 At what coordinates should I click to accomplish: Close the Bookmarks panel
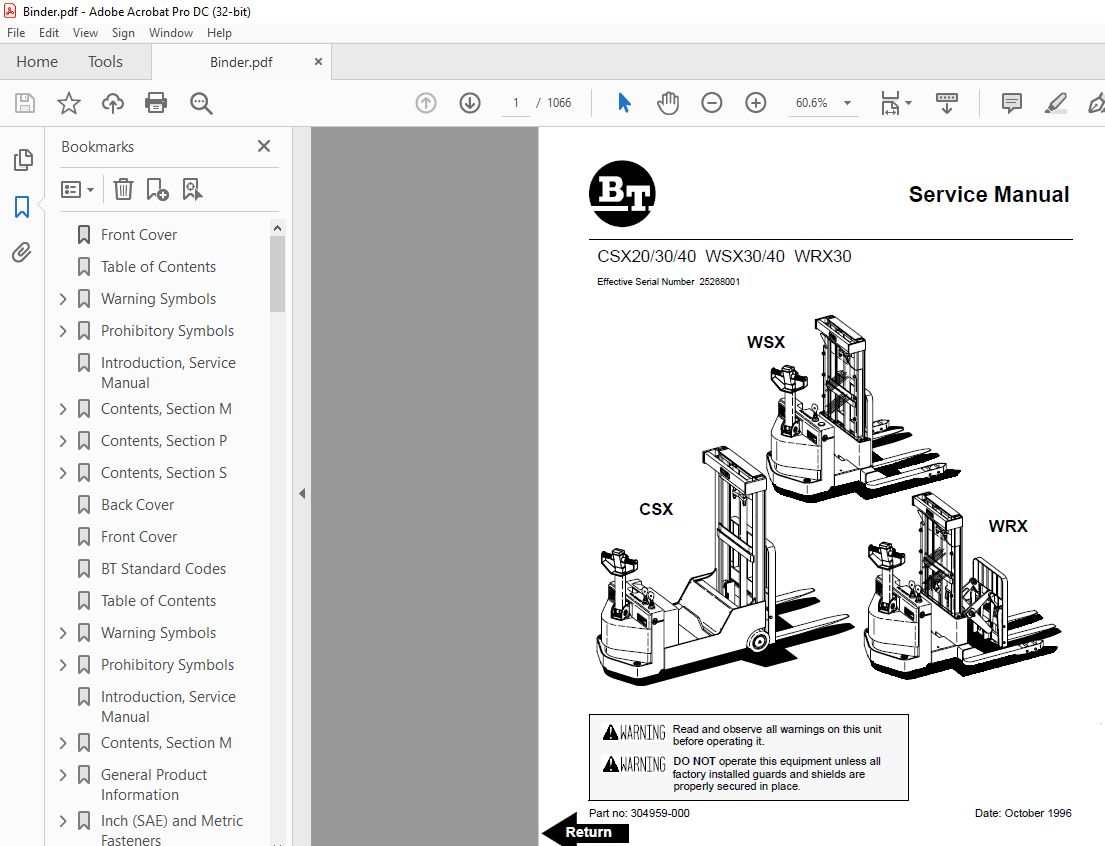point(264,146)
